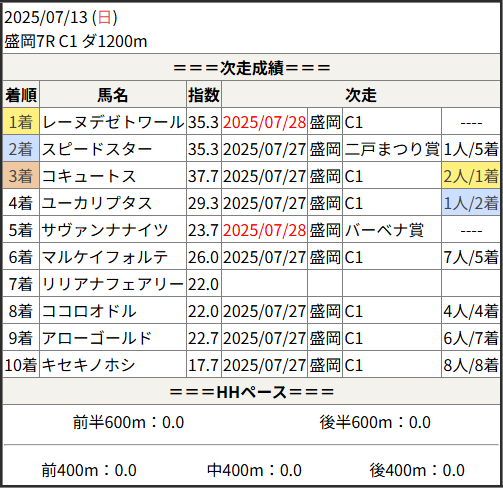503x488 pixels.
Task: Click the 指数 column header
Action: point(204,95)
